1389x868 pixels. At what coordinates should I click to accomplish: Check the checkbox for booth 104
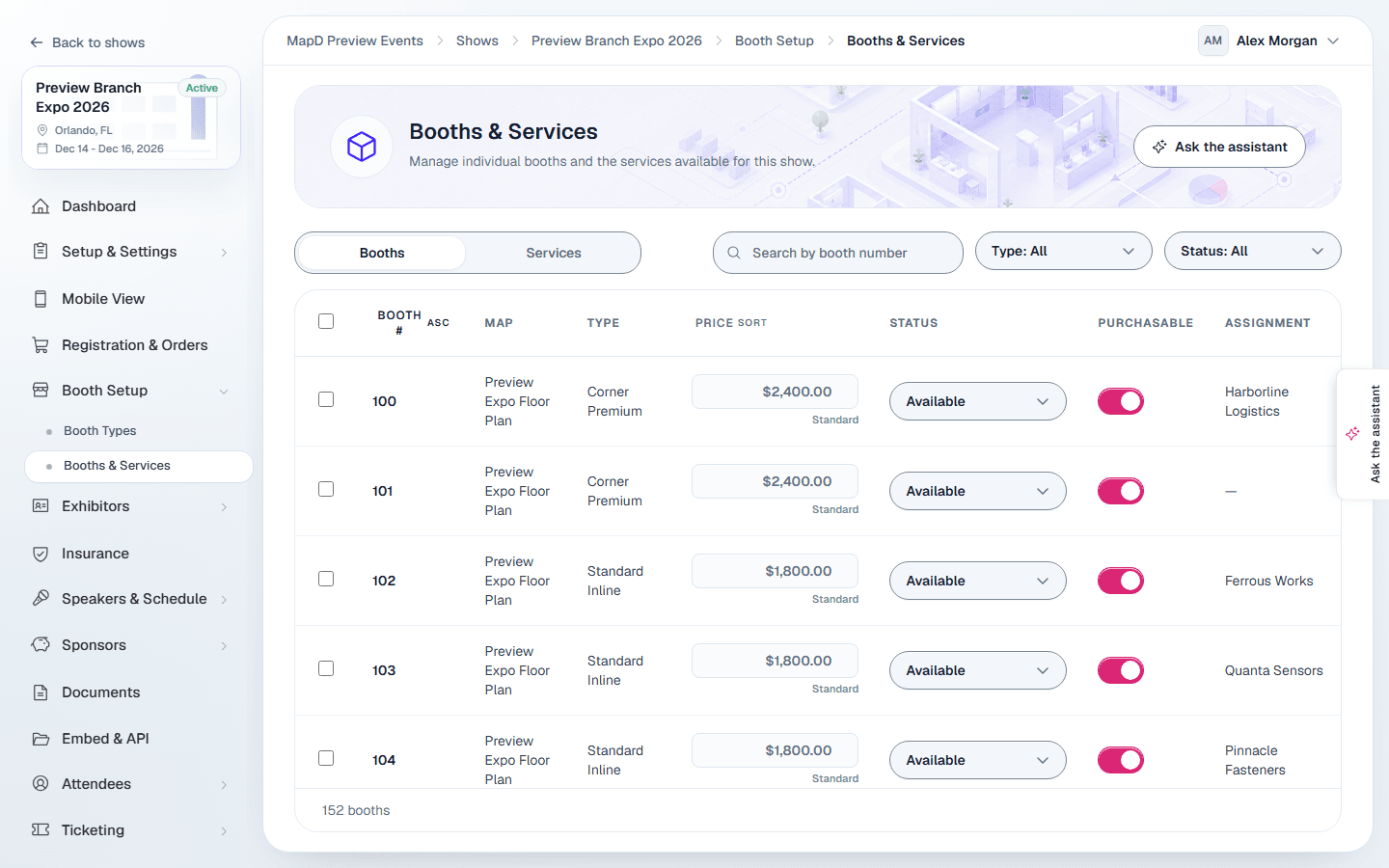[x=326, y=758]
